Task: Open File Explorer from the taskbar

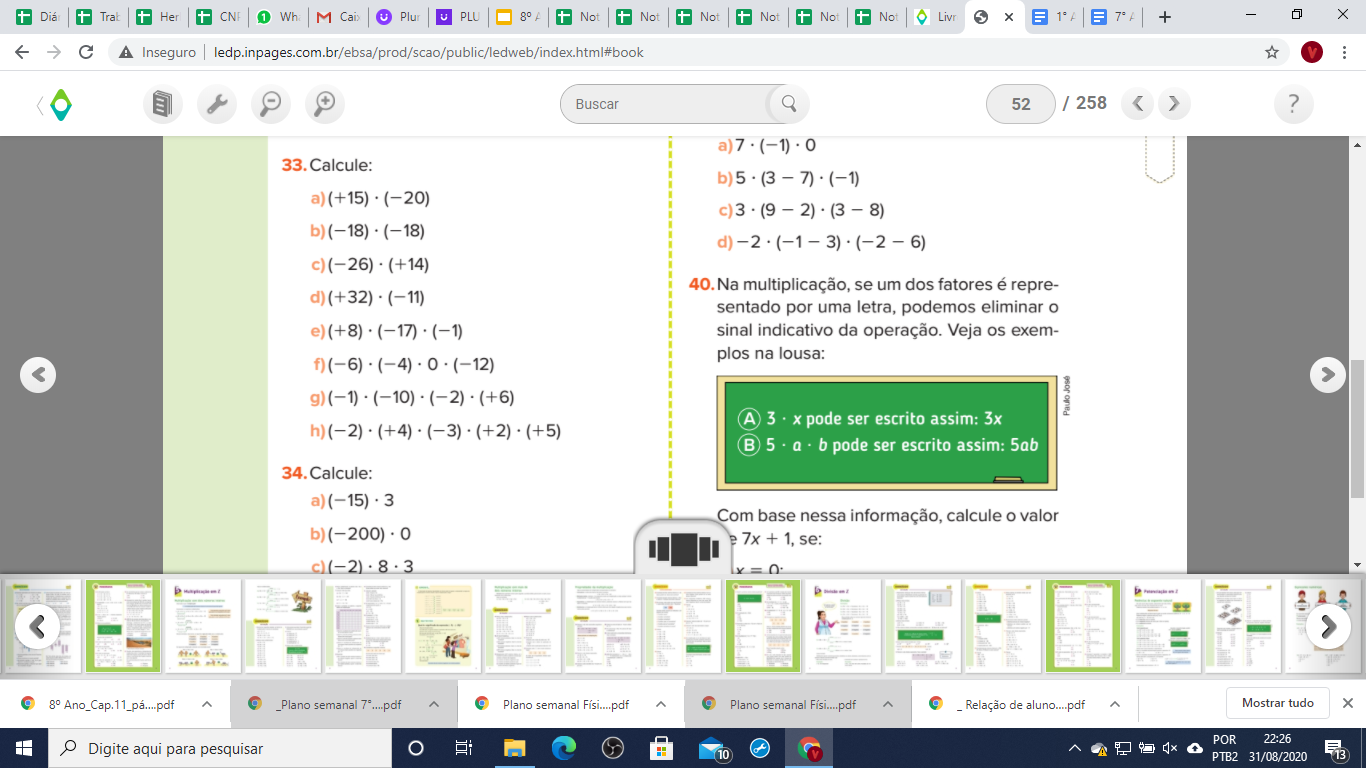Action: [x=514, y=748]
